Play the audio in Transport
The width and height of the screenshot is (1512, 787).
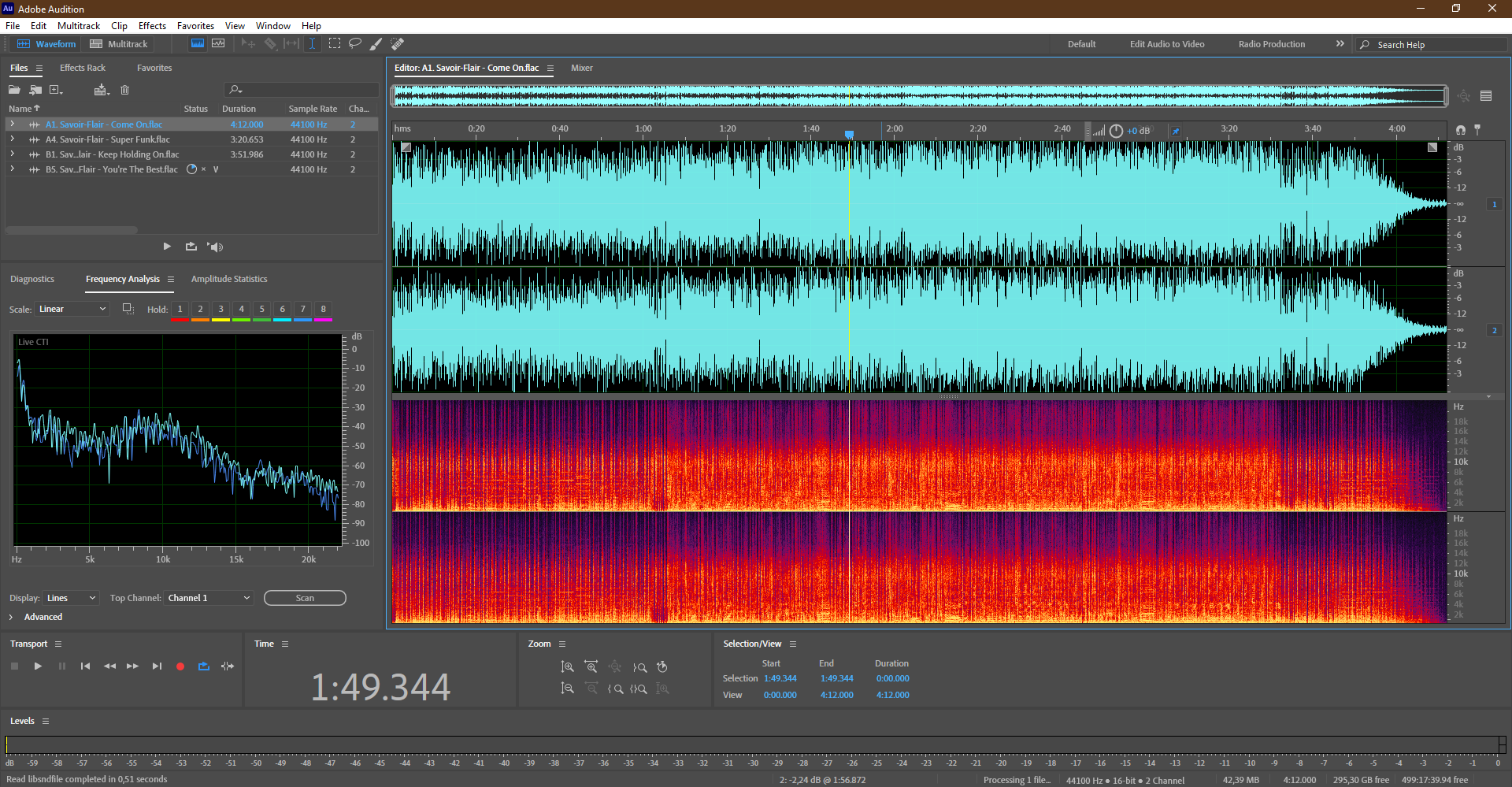(38, 666)
